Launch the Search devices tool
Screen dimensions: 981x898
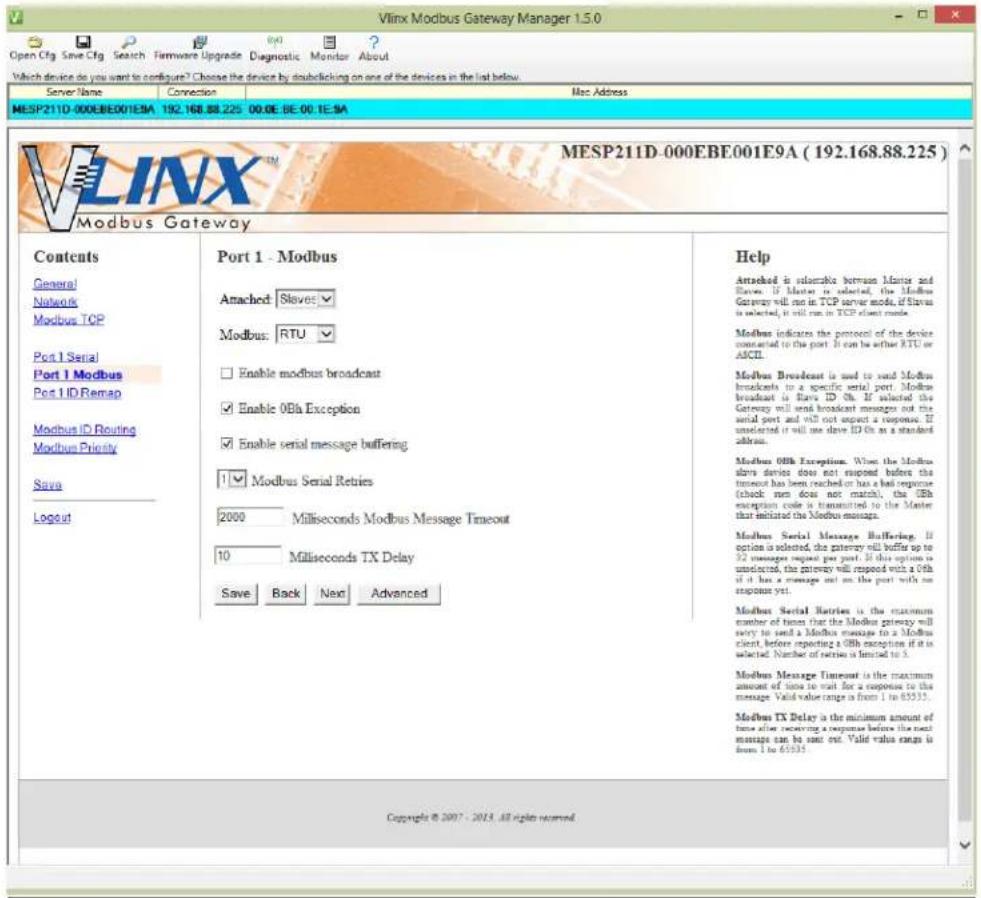129,48
